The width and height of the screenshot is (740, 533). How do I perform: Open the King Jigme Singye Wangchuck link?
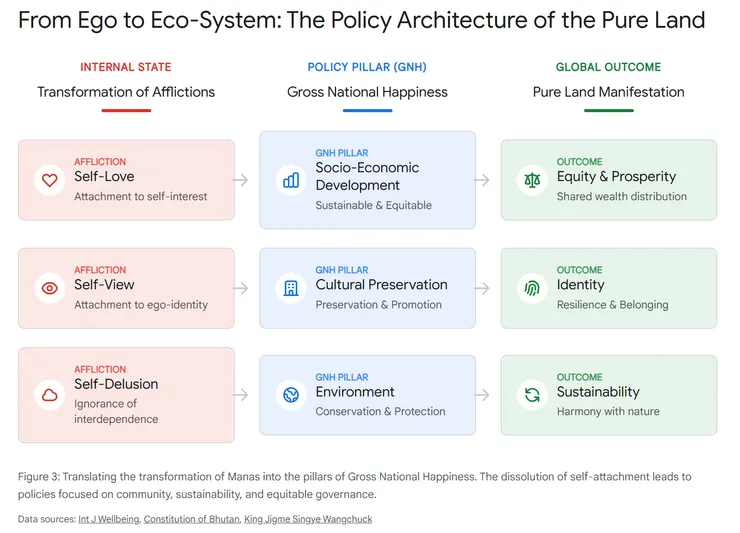[x=310, y=519]
